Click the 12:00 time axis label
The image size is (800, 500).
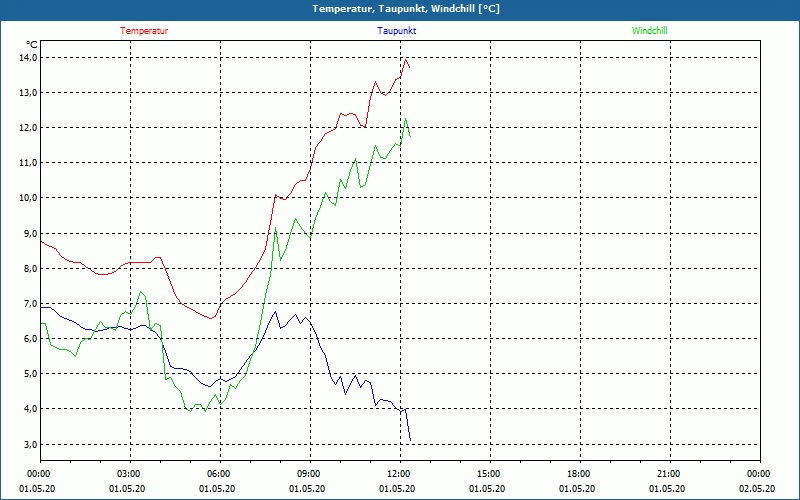398,474
